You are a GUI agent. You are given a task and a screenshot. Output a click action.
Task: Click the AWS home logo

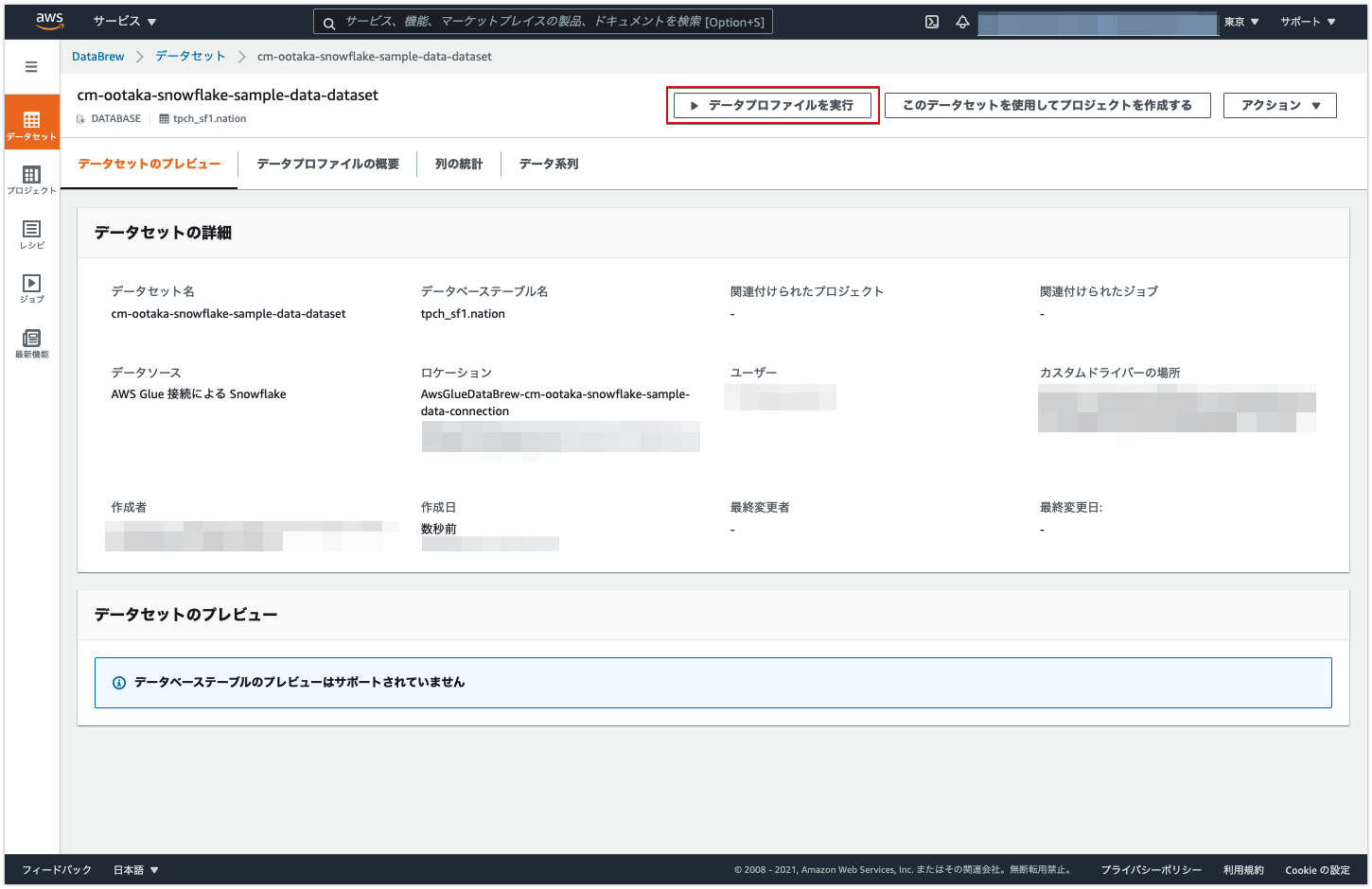point(49,20)
